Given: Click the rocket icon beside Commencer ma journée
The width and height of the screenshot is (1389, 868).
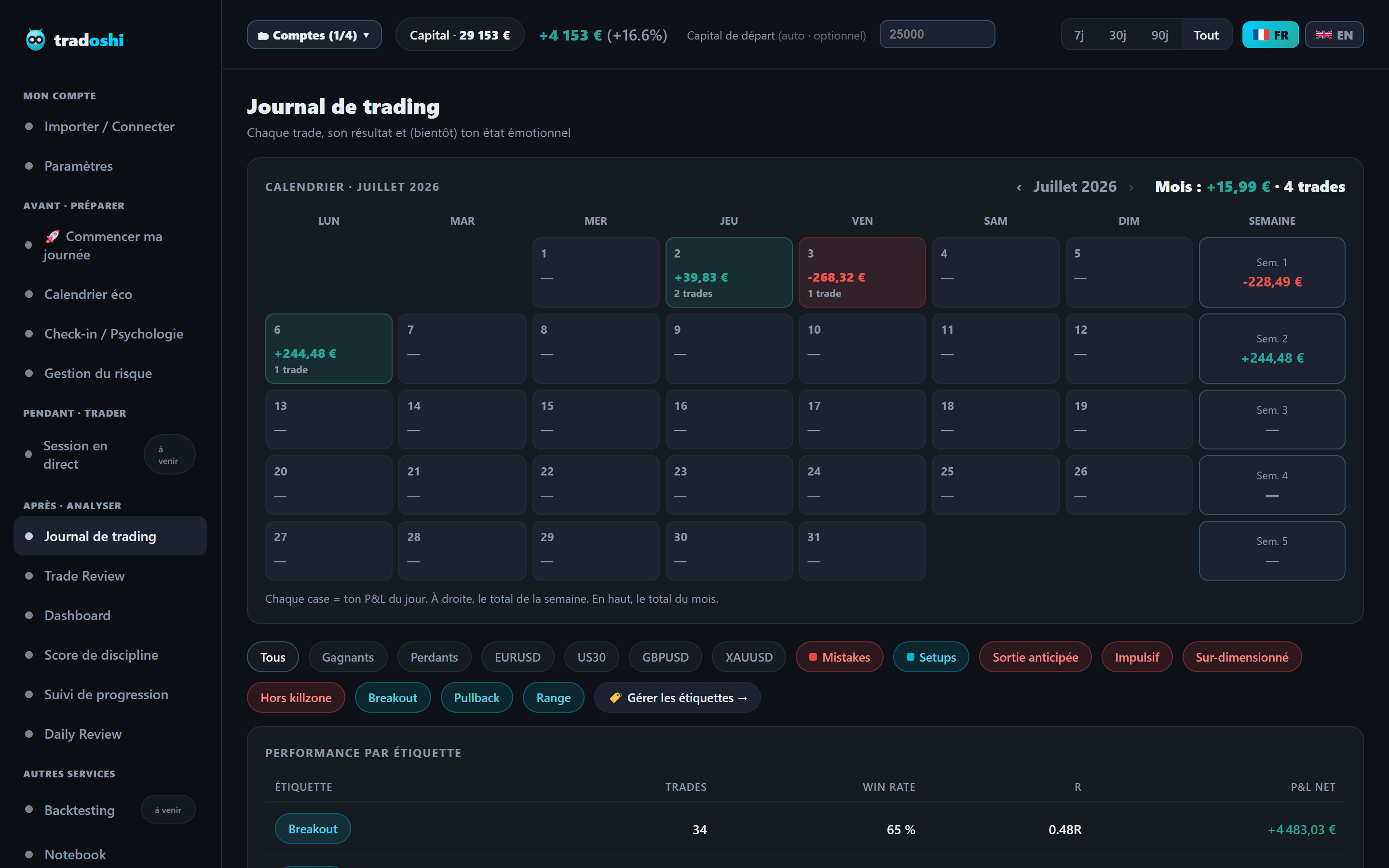Looking at the screenshot, I should point(53,236).
